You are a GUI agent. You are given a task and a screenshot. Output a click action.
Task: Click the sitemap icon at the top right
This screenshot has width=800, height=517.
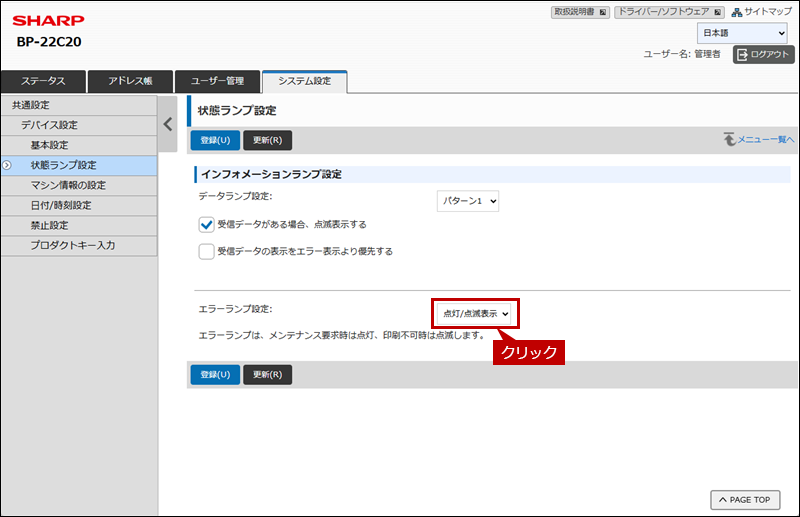pyautogui.click(x=736, y=12)
